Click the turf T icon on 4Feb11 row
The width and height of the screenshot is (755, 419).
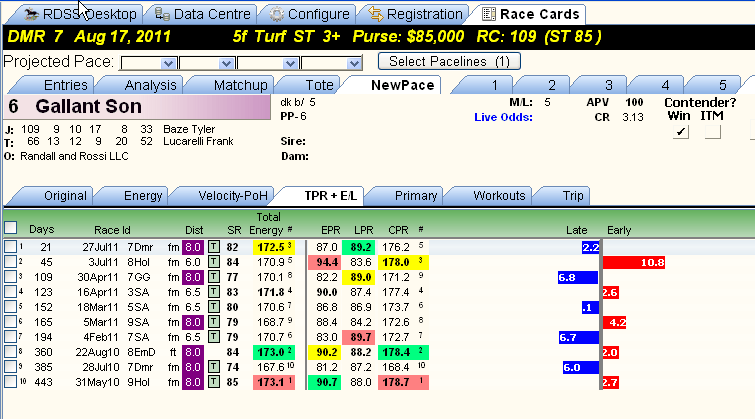[x=214, y=337]
